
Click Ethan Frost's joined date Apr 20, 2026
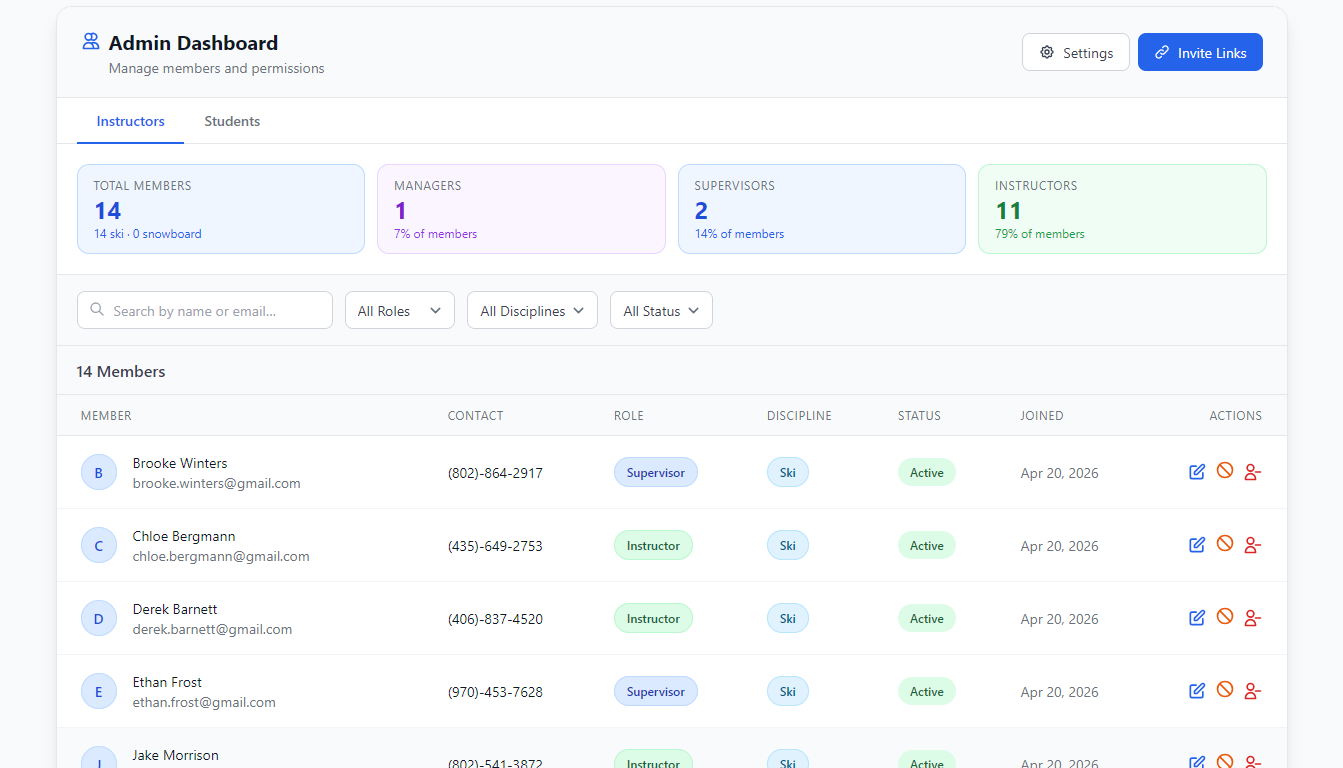pyautogui.click(x=1060, y=691)
